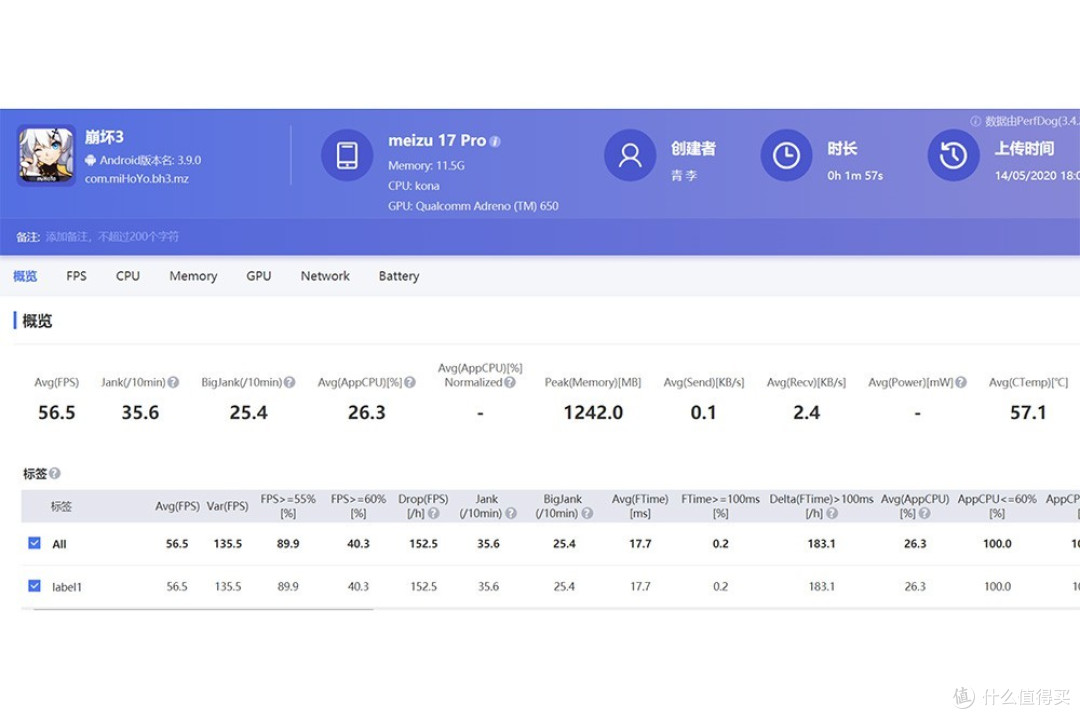Click the Avg(Send) value 0.1
This screenshot has width=1080, height=719.
coord(703,413)
